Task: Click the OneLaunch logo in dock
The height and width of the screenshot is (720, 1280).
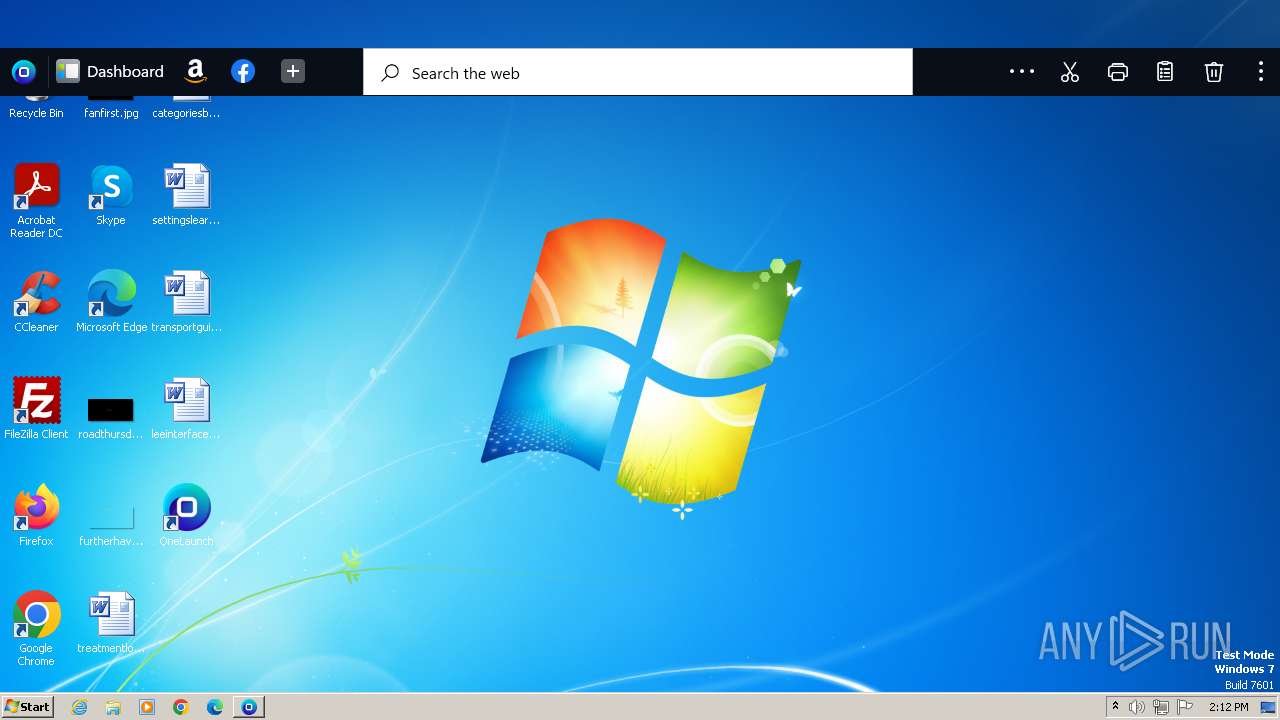Action: 24,71
